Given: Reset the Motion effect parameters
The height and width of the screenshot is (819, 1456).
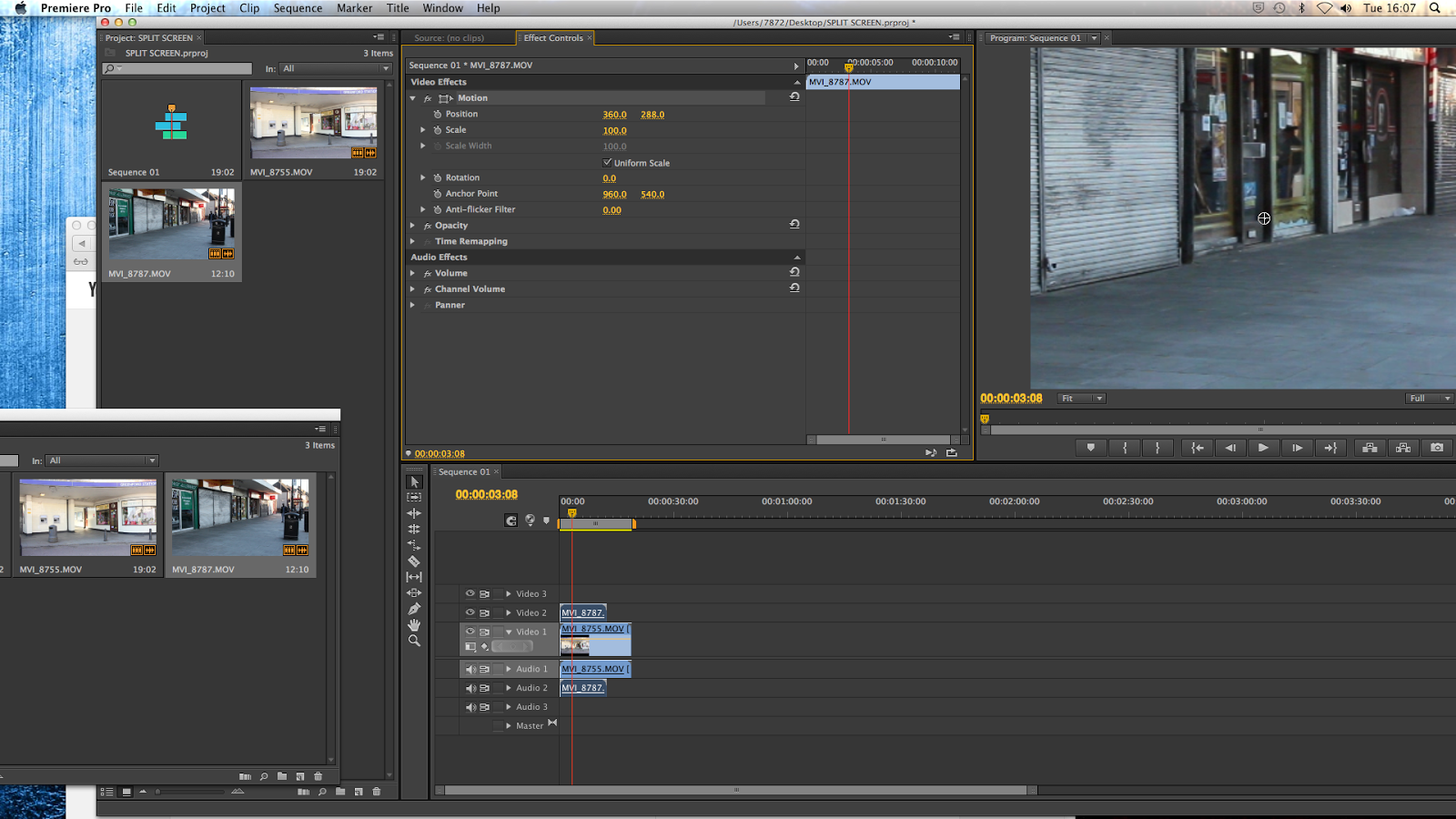Looking at the screenshot, I should pos(794,96).
